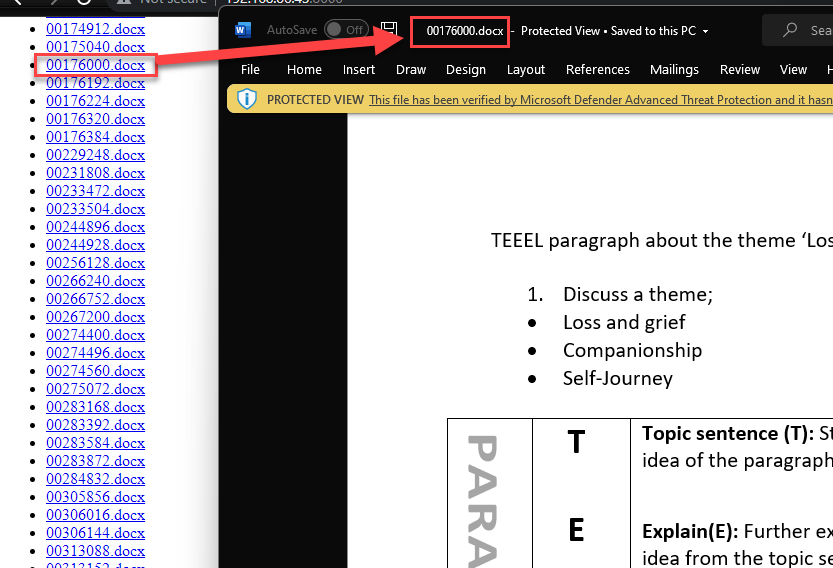Open 00305856.docx link in browser
Image resolution: width=833 pixels, height=568 pixels.
96,497
